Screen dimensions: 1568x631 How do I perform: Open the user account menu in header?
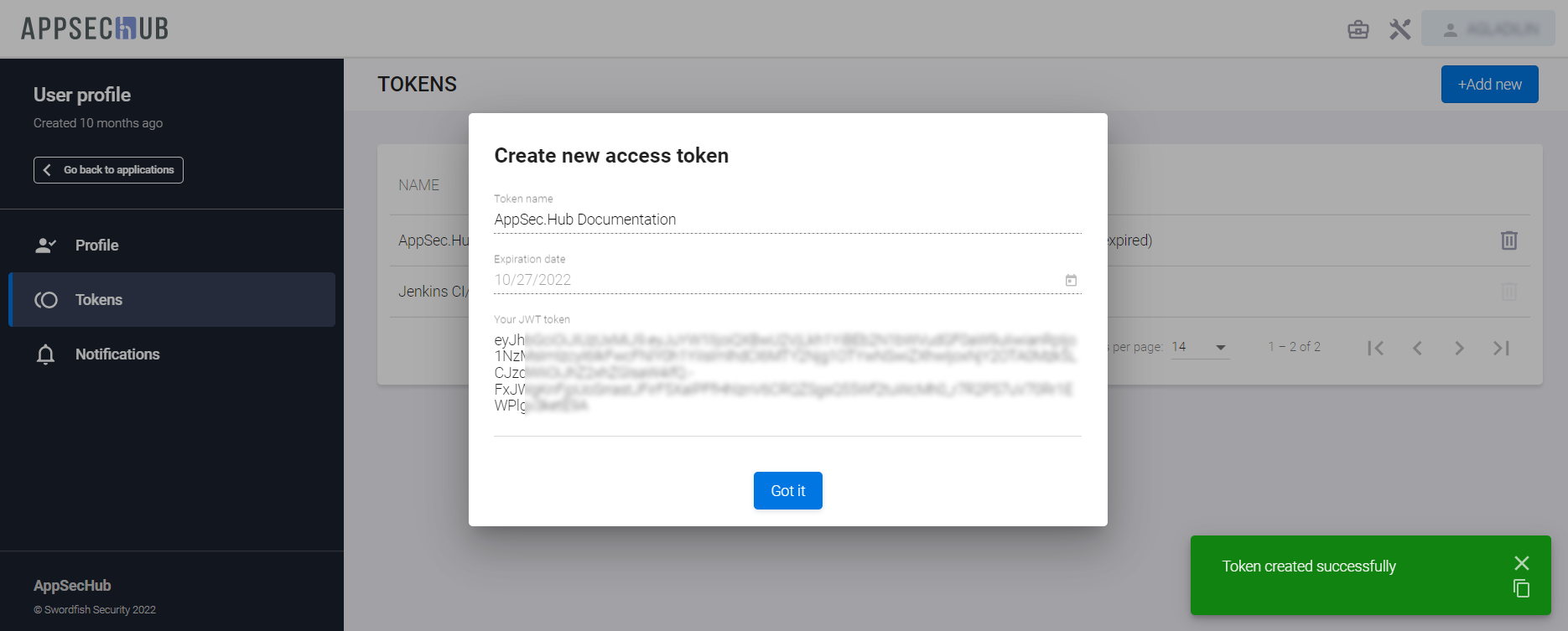coord(1488,29)
